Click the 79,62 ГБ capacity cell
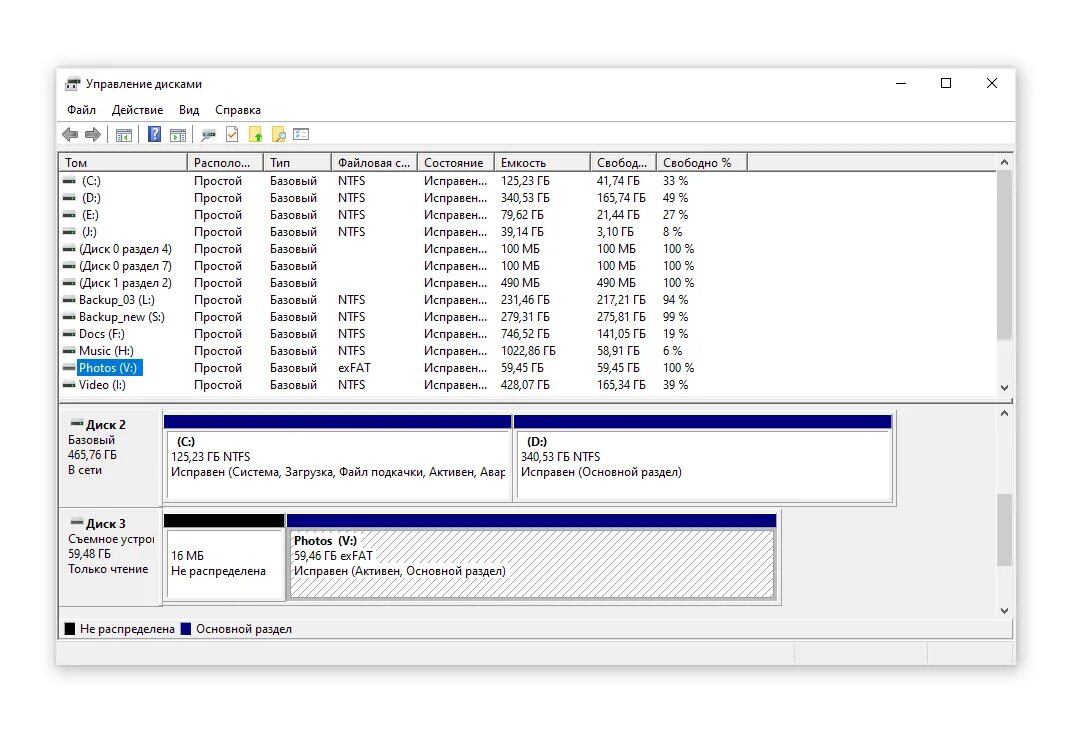Screen dimensions: 1075x736 point(522,215)
